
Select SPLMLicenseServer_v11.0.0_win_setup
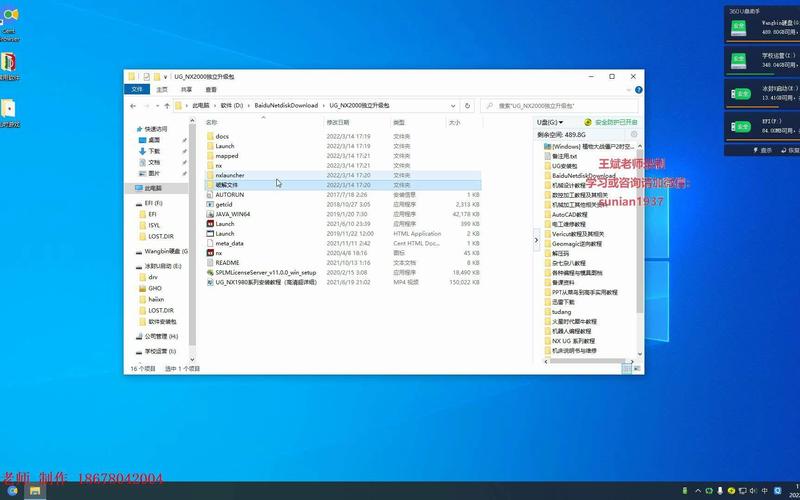click(265, 272)
